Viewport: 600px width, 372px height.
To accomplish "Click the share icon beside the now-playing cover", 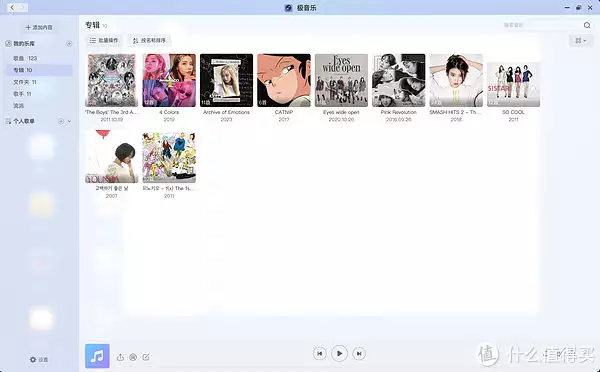I will click(120, 357).
